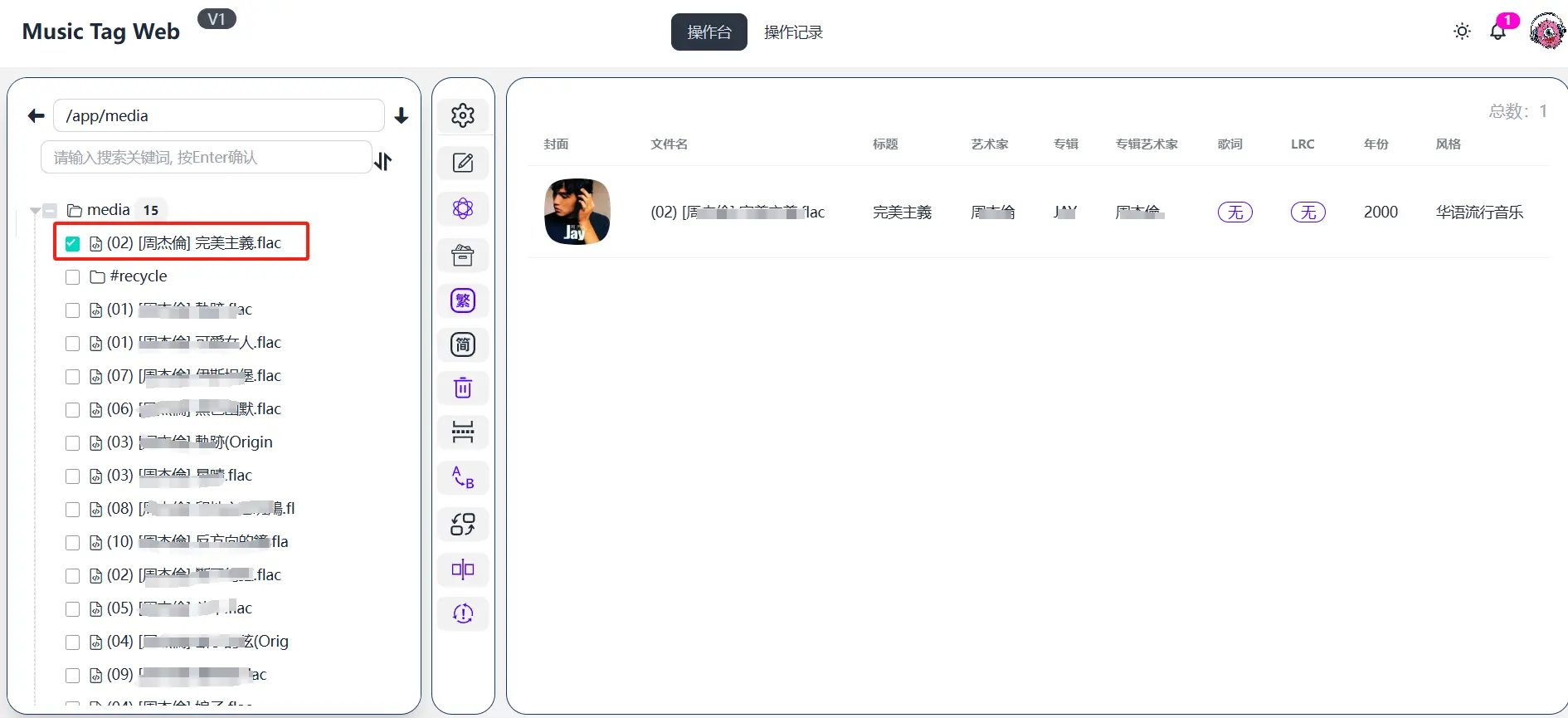
Task: Click the down arrow beside path field
Action: (x=402, y=116)
